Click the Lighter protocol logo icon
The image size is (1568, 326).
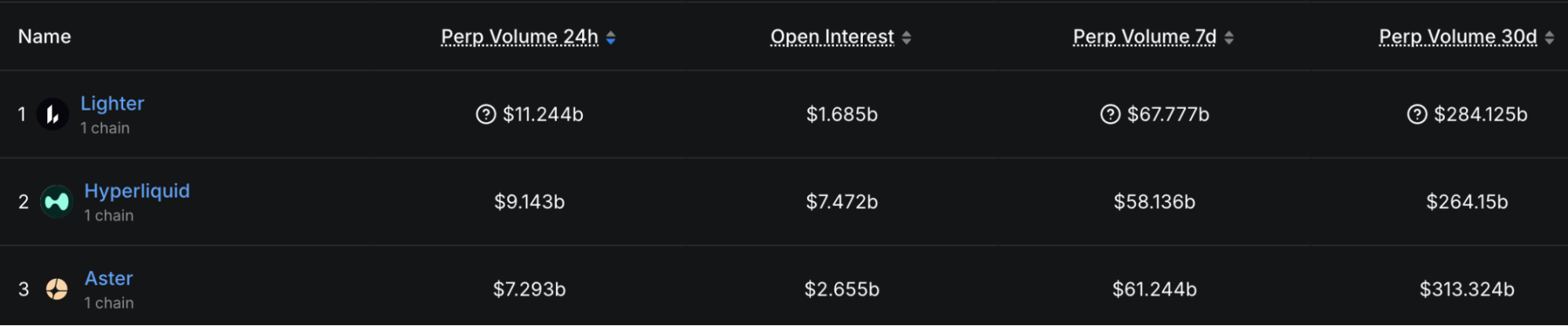[x=53, y=114]
